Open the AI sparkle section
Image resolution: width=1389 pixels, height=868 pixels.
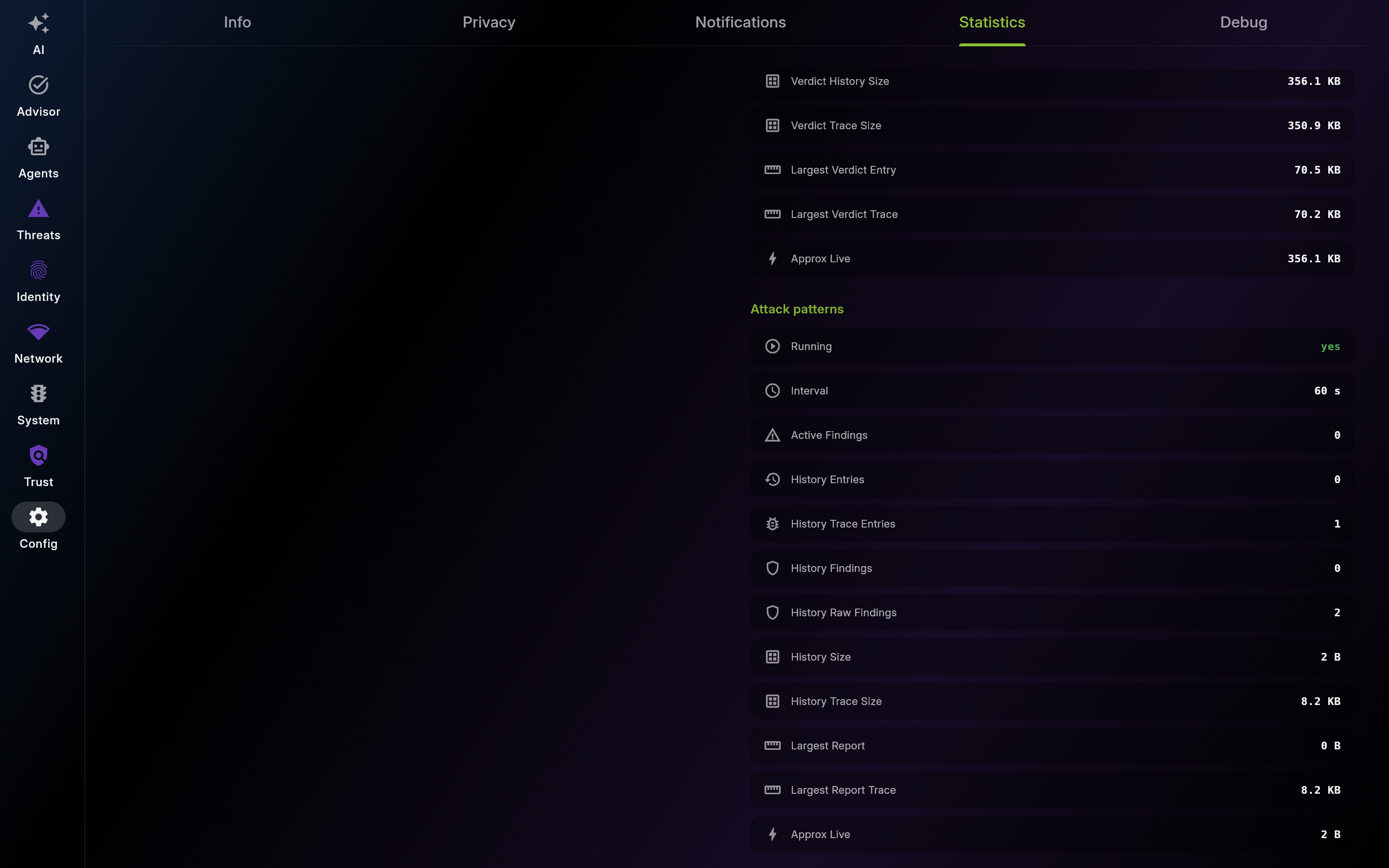tap(39, 24)
